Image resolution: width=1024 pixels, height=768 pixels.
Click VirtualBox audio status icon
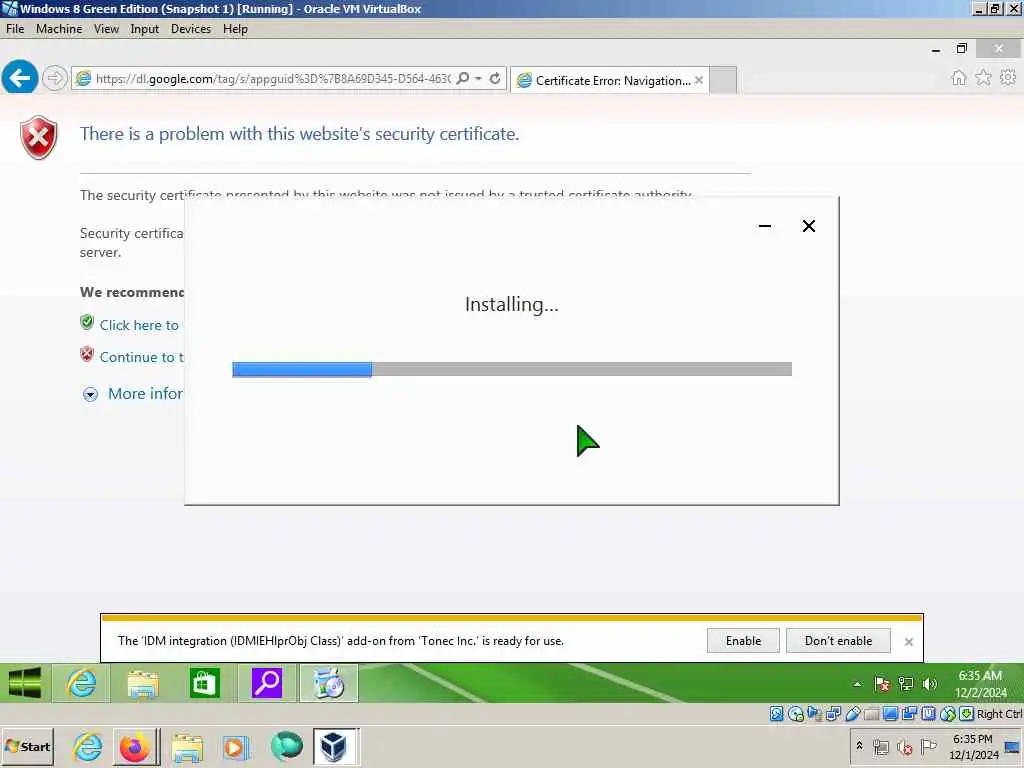814,714
